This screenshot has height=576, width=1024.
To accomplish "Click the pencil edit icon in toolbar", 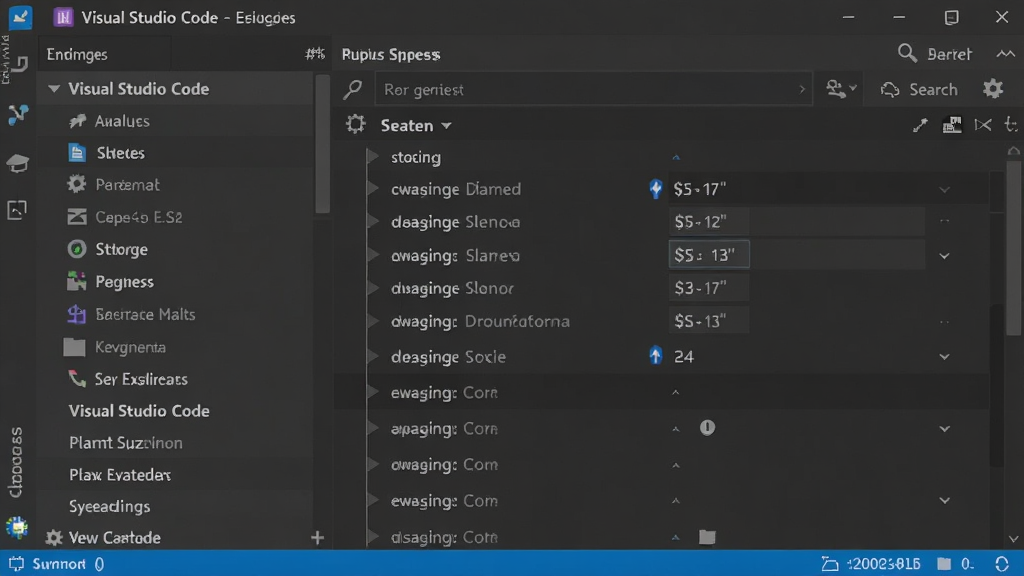I will 920,125.
